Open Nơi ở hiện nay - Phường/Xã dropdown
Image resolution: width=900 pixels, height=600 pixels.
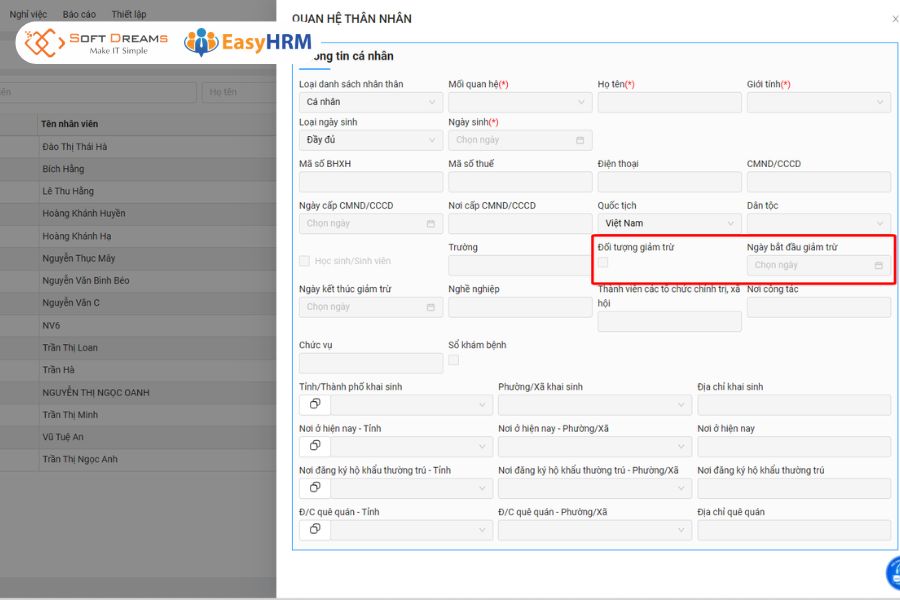pos(595,446)
